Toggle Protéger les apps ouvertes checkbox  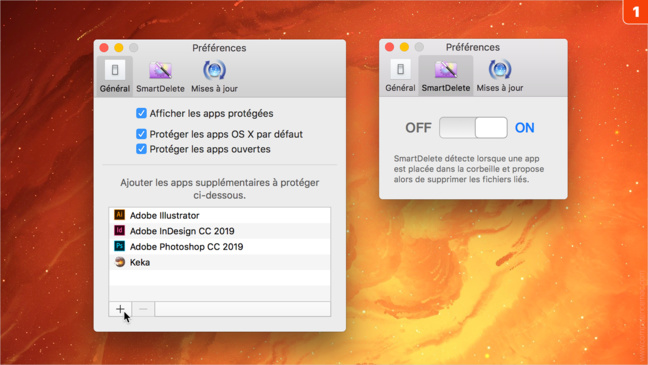[141, 149]
